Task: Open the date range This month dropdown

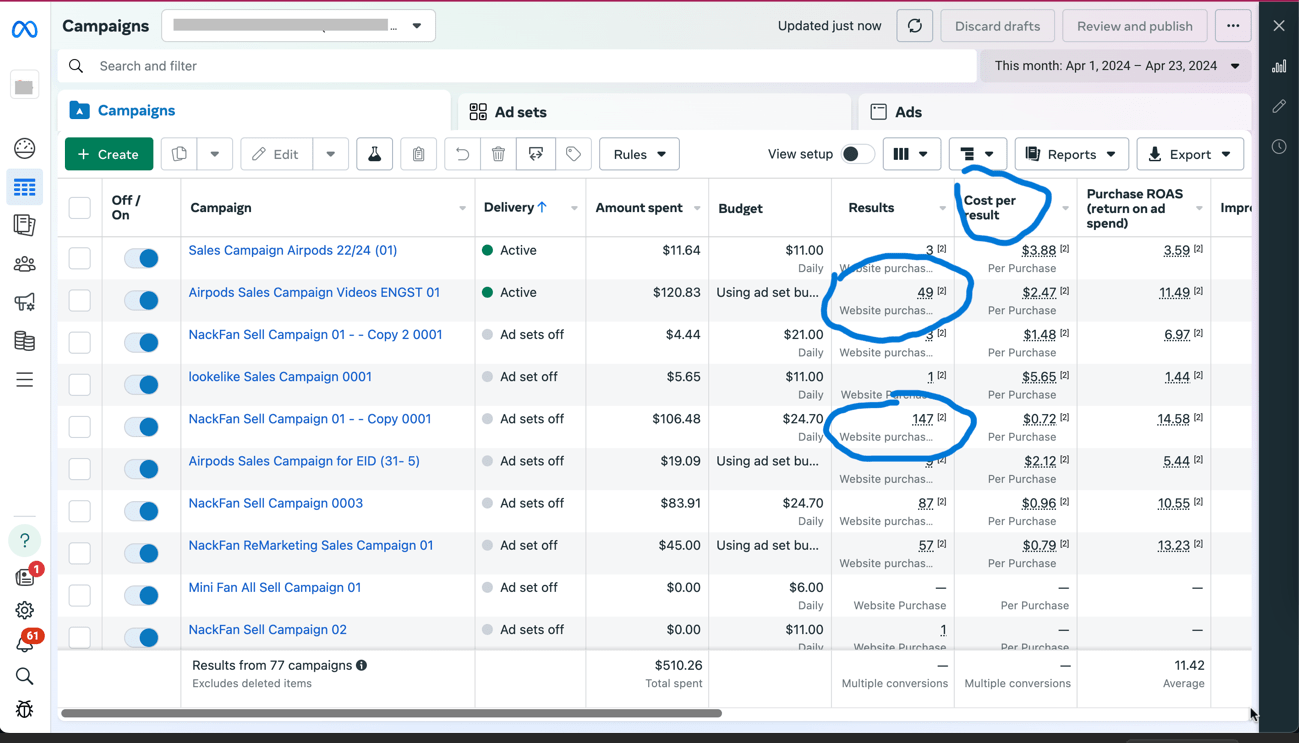Action: pos(1116,66)
